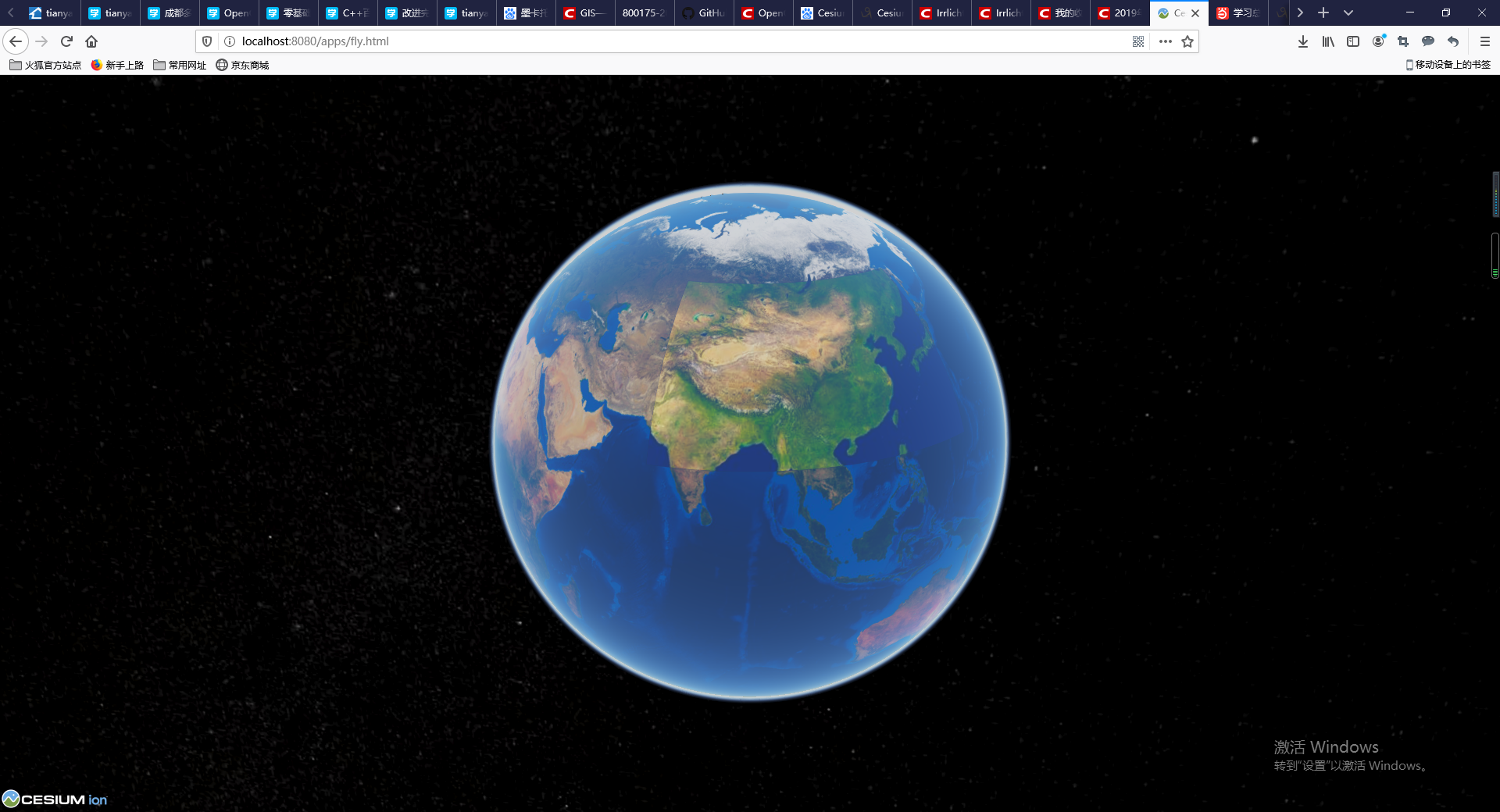Viewport: 1500px width, 812px height.
Task: Reload the current page
Action: 66,41
